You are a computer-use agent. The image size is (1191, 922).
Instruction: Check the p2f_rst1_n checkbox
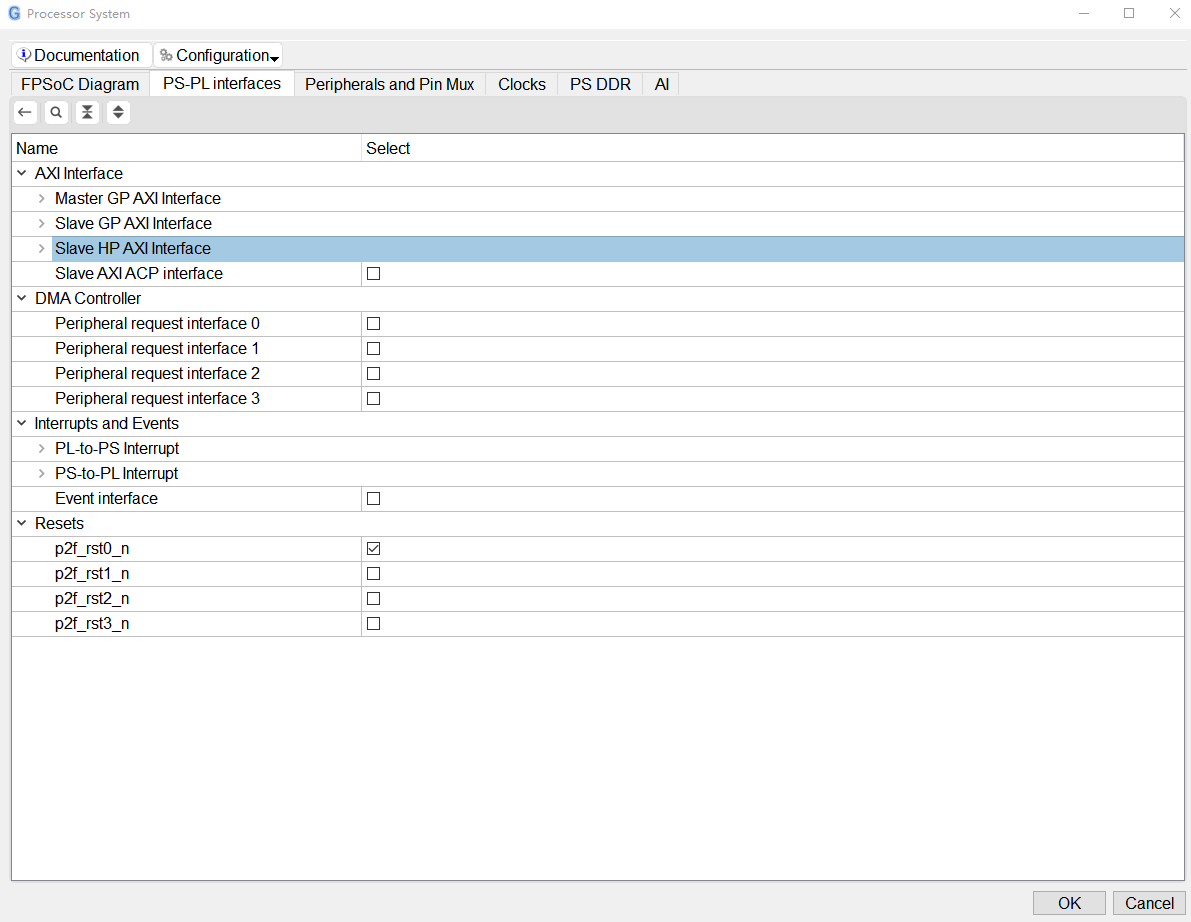pyautogui.click(x=374, y=573)
